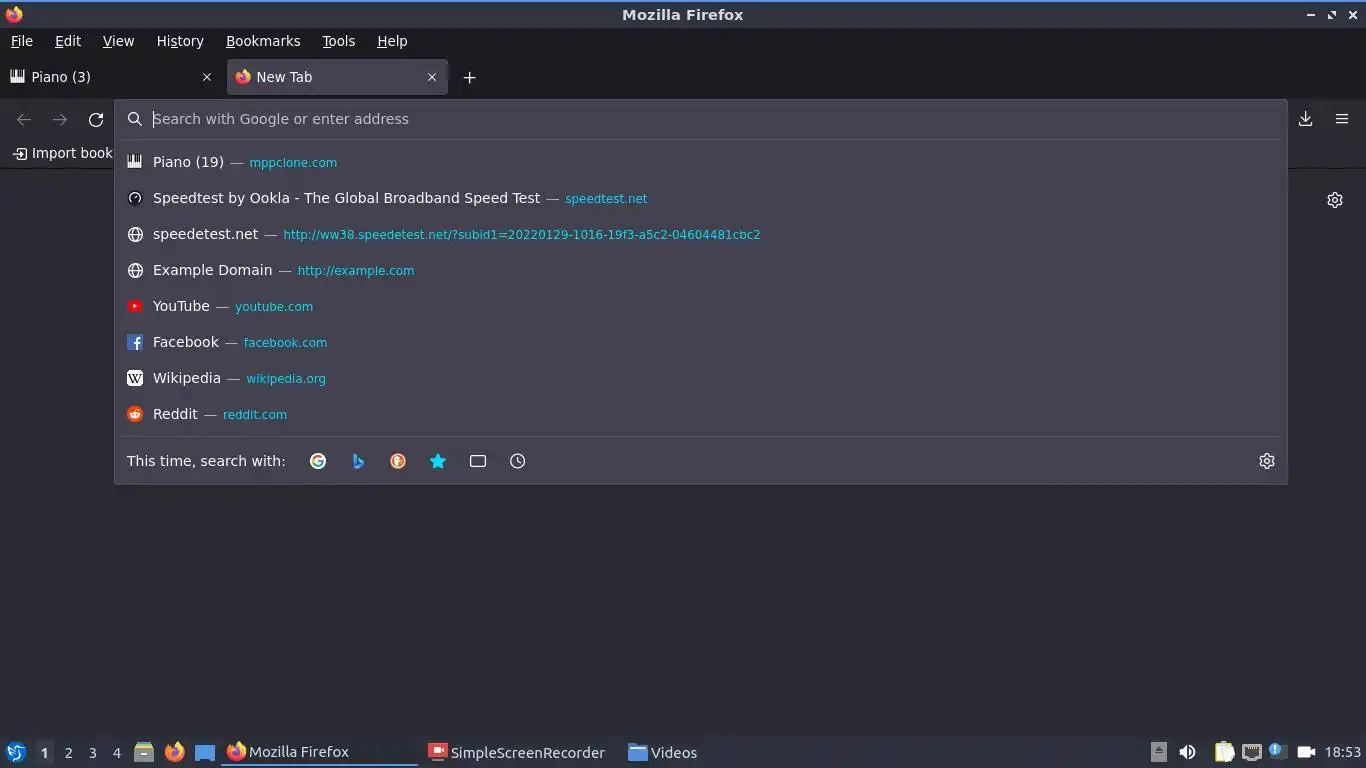Switch to the Piano (3) tab

point(110,77)
